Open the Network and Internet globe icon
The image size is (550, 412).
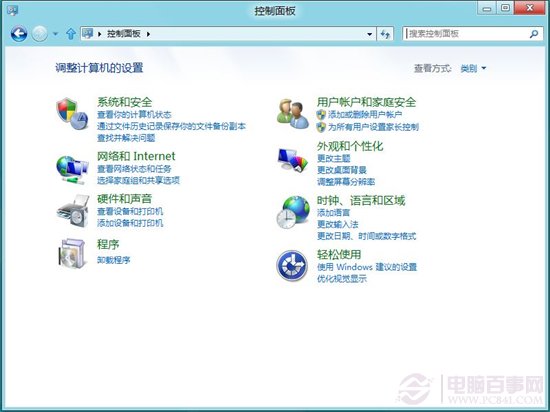[72, 170]
